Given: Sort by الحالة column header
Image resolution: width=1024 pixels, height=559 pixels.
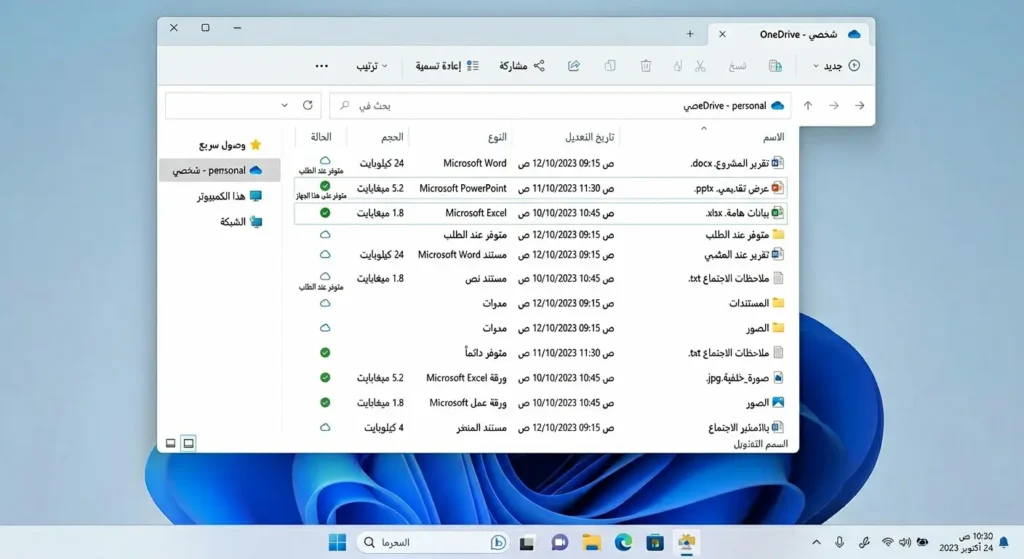Looking at the screenshot, I should coord(321,137).
